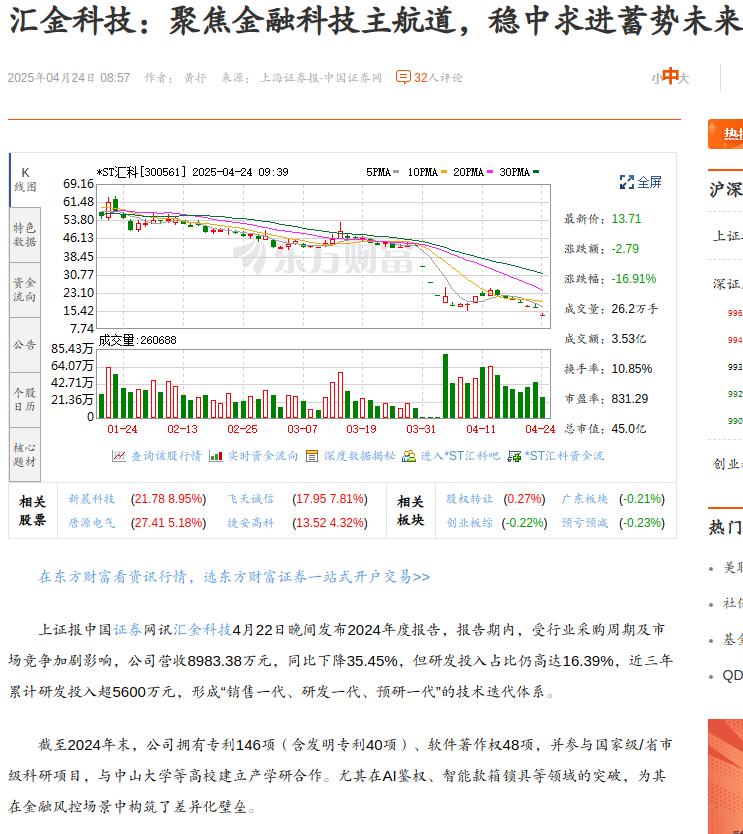Click the 上海证券报·中国证券网 source text

tap(321, 78)
